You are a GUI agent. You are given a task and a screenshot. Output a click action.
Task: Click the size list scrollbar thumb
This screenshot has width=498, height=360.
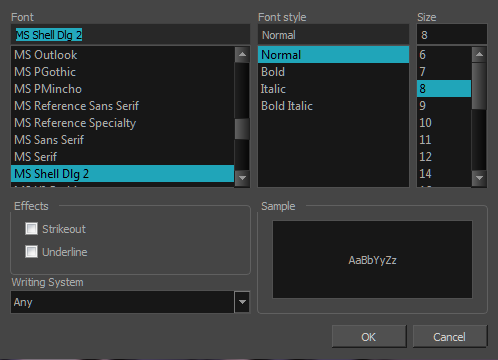point(479,86)
